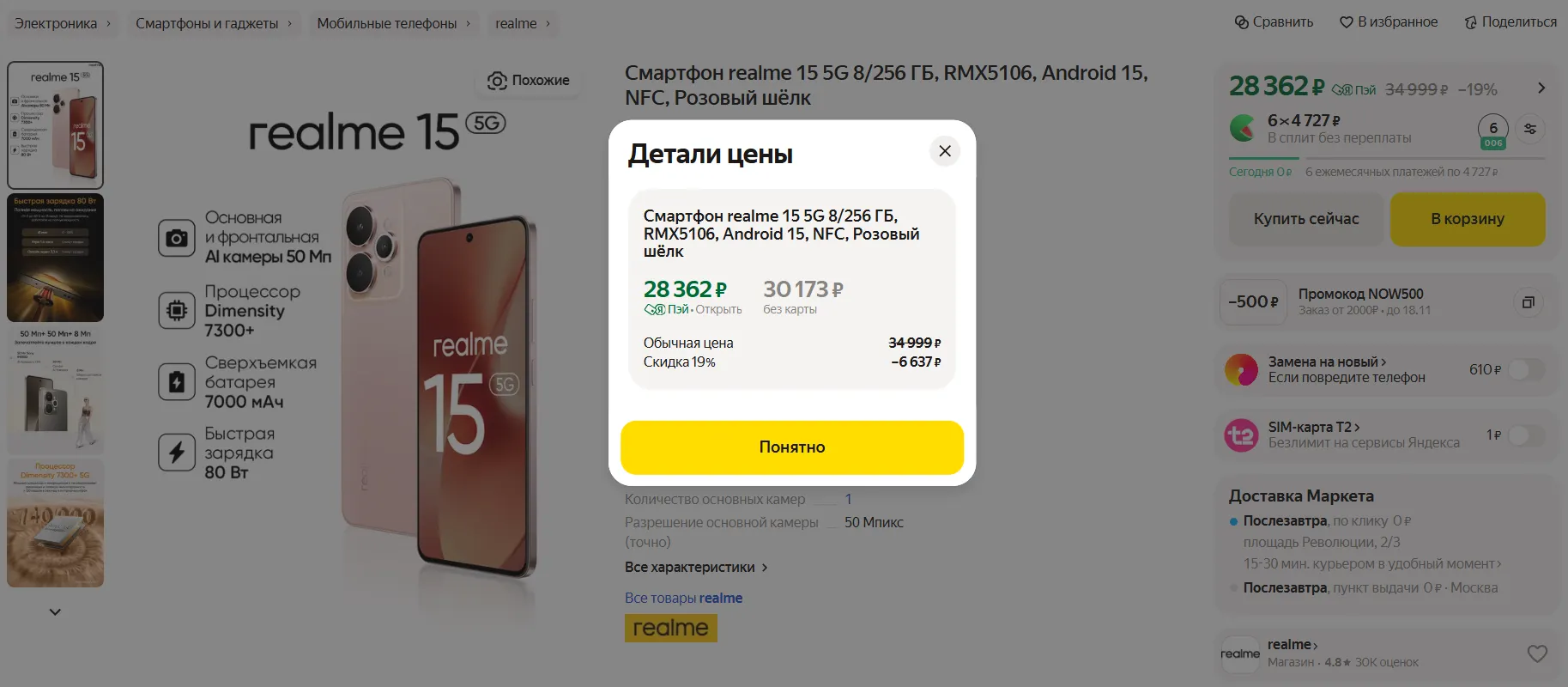The height and width of the screenshot is (687, 1568).
Task: Favorite the realme store heart icon
Action: pyautogui.click(x=1537, y=654)
